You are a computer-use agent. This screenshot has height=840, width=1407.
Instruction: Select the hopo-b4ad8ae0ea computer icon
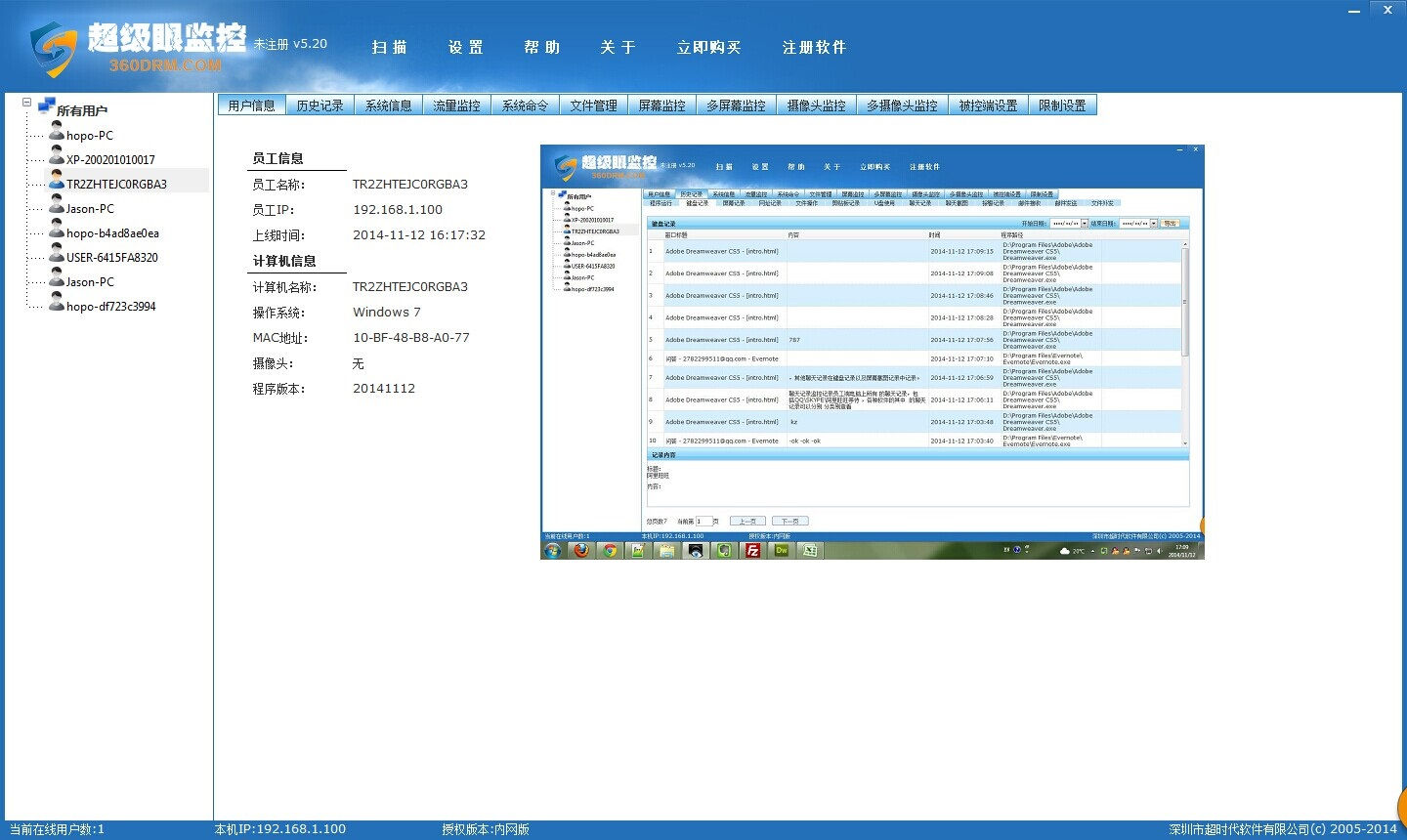pos(57,231)
